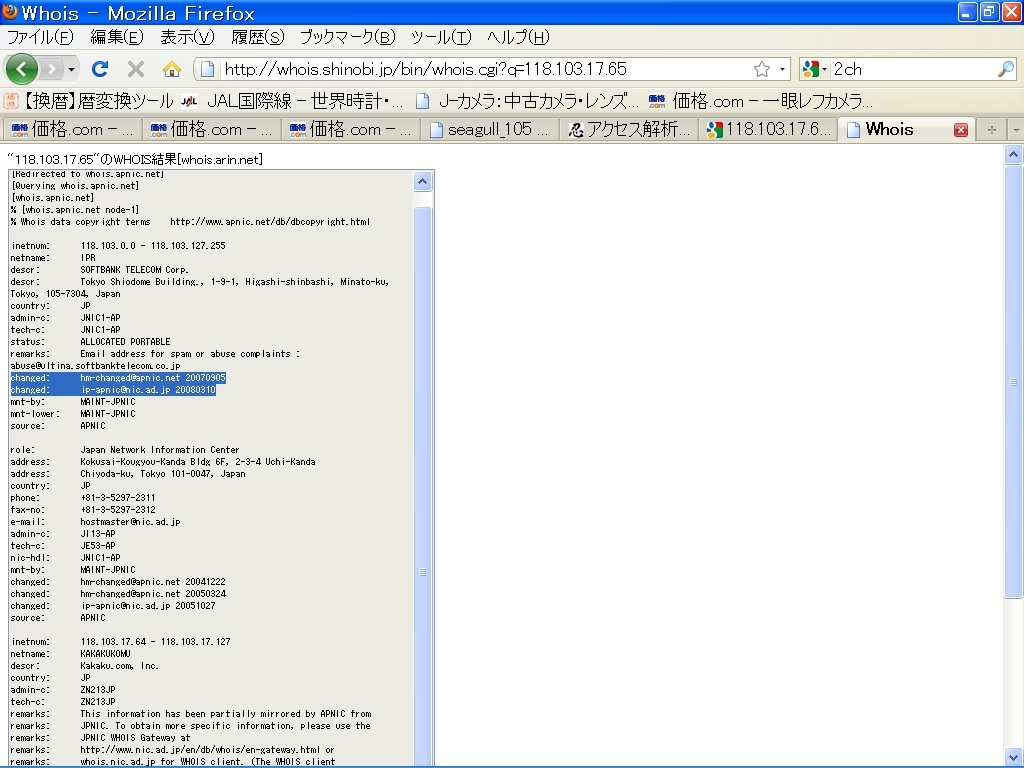Click inetnum 118.103.17.64 - 118.103.17.127
1024x768 pixels.
[x=155, y=642]
